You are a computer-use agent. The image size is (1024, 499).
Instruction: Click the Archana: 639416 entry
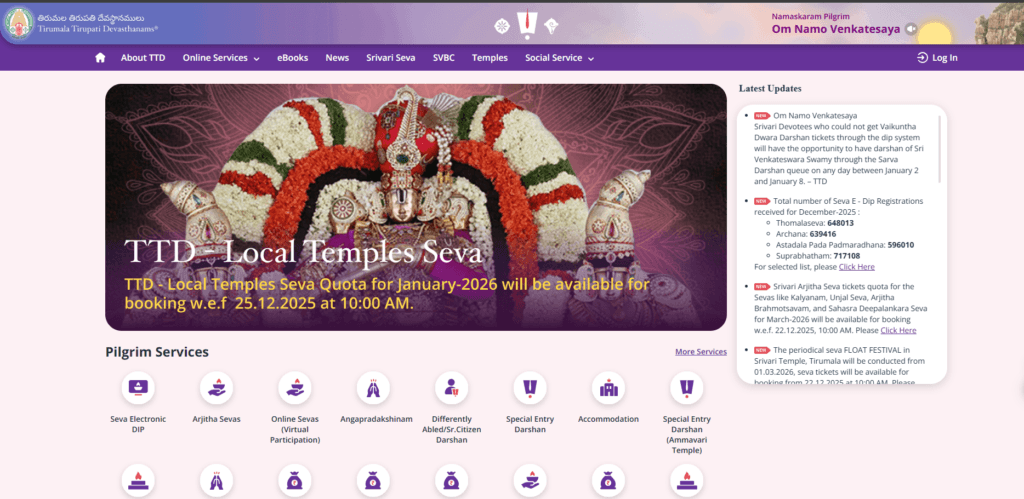click(x=805, y=234)
